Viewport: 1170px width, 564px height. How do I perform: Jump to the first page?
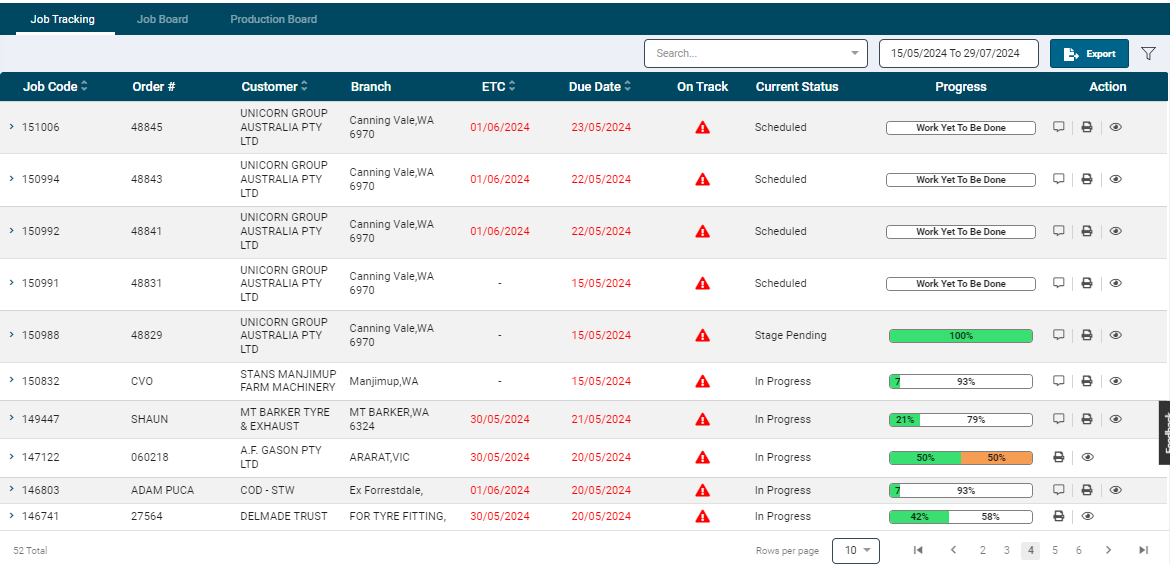(918, 550)
